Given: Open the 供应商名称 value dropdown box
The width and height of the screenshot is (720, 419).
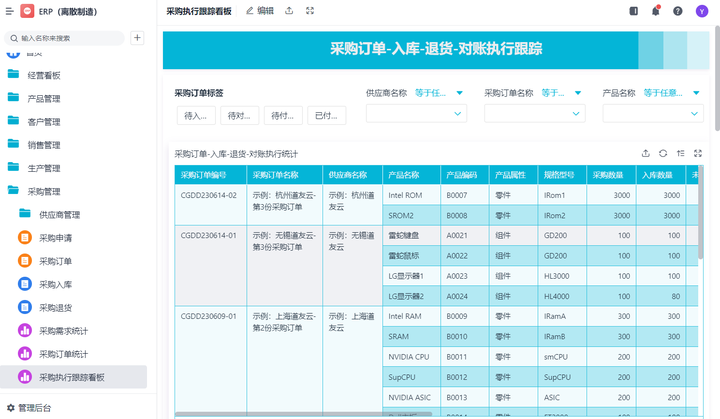Looking at the screenshot, I should tap(417, 114).
